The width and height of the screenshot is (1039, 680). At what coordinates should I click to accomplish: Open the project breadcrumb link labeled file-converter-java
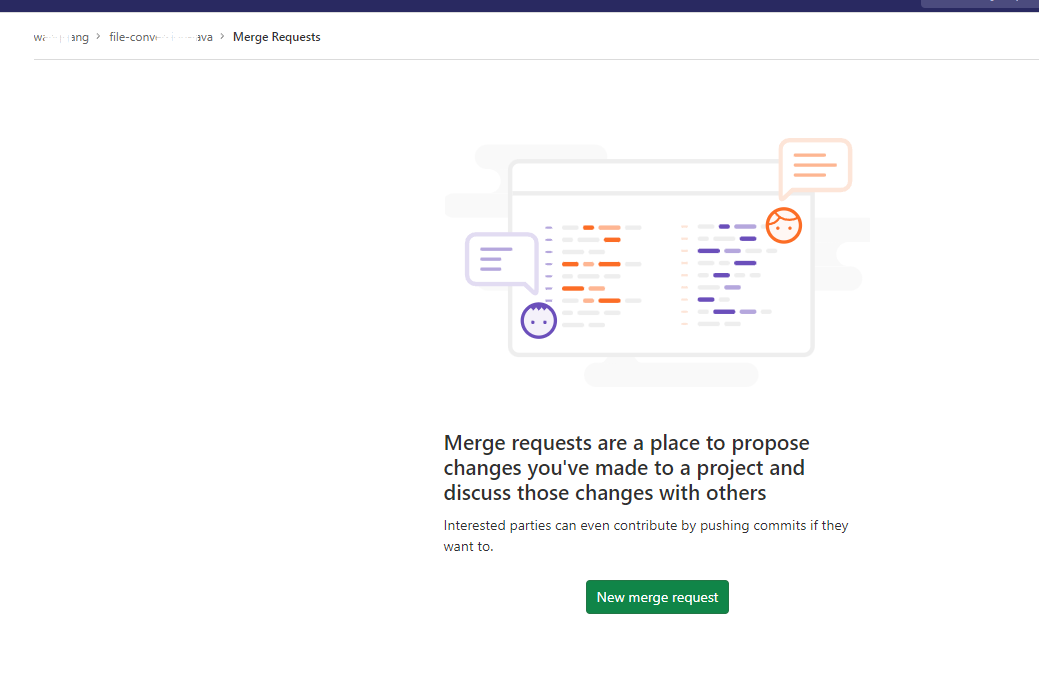(160, 37)
